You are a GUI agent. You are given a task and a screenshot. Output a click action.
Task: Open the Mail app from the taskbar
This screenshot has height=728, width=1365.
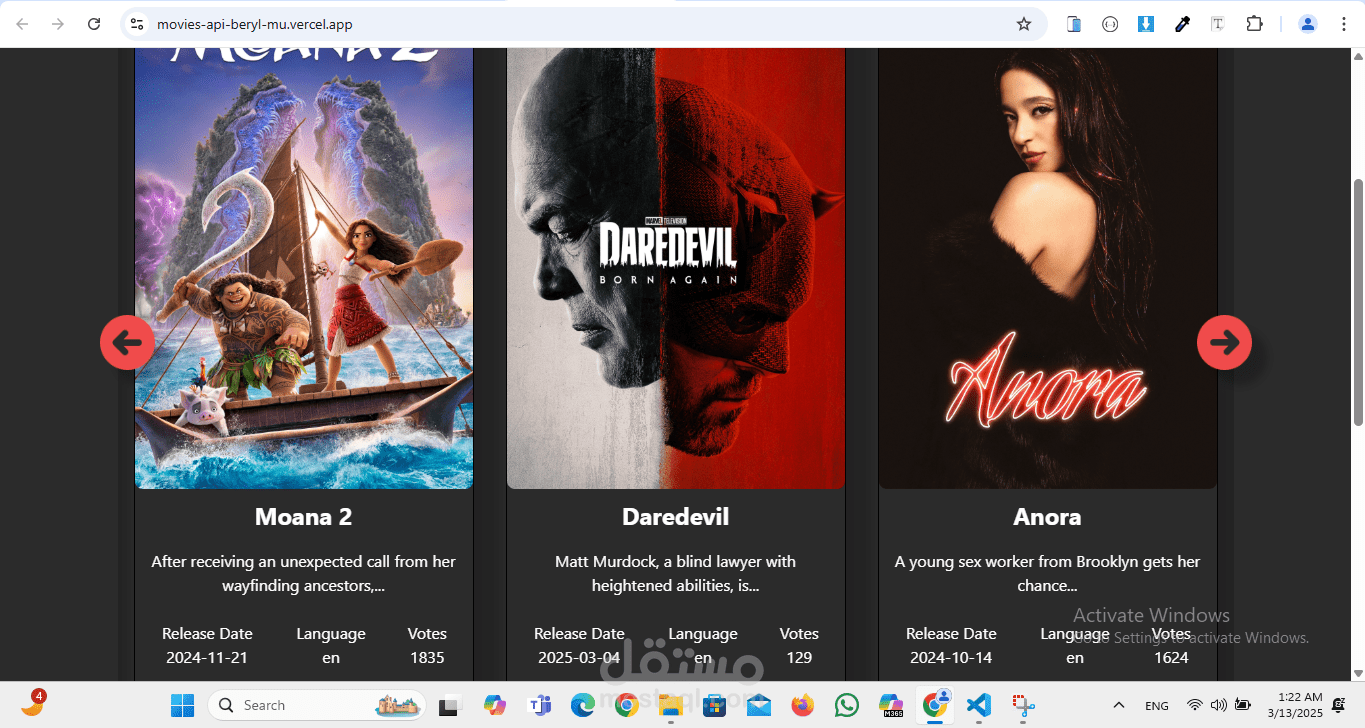(x=758, y=705)
